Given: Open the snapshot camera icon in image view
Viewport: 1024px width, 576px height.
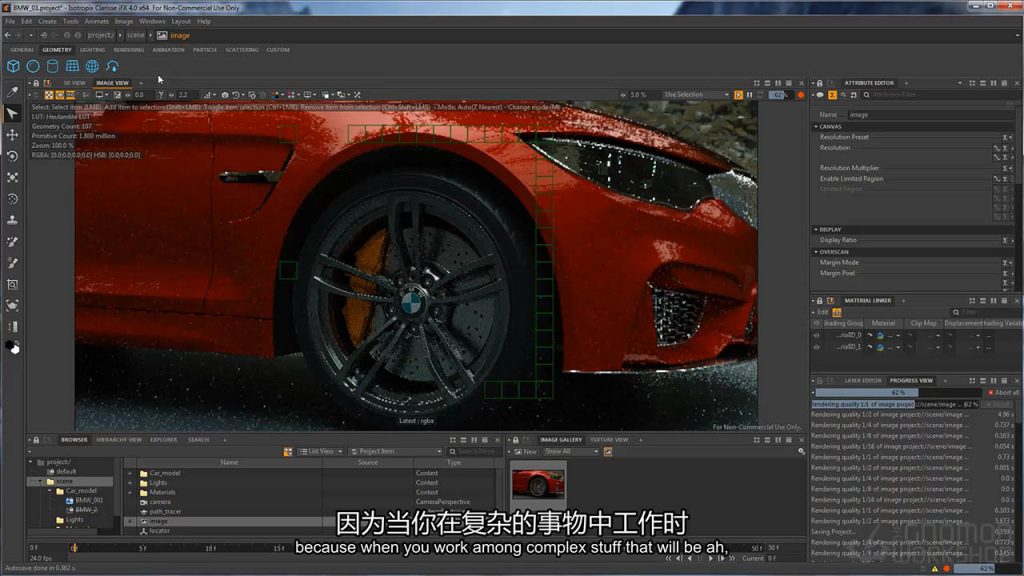Looking at the screenshot, I should pyautogui.click(x=225, y=95).
